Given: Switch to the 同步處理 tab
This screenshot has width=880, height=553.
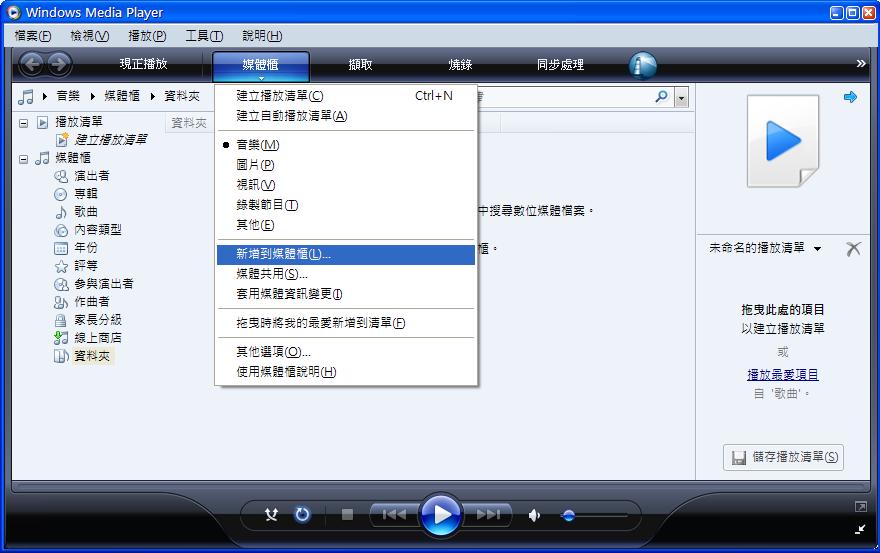Looking at the screenshot, I should click(x=560, y=65).
